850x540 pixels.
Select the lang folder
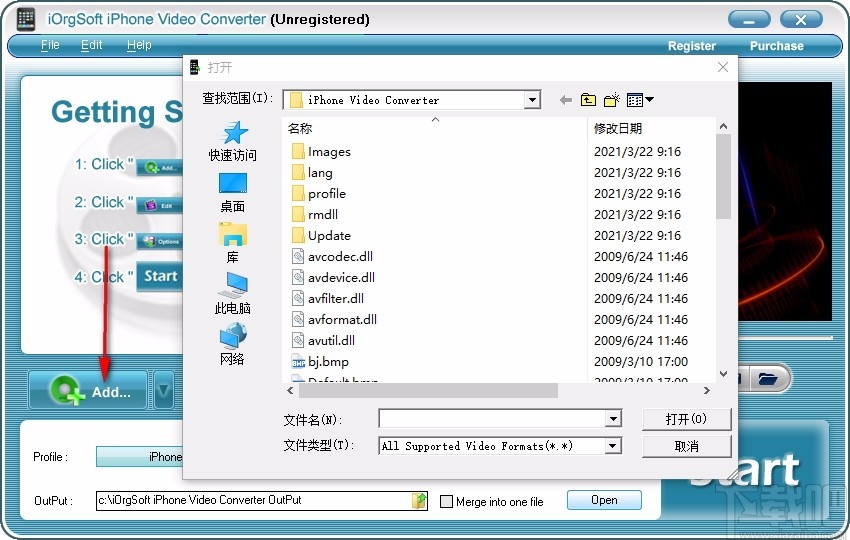312,173
